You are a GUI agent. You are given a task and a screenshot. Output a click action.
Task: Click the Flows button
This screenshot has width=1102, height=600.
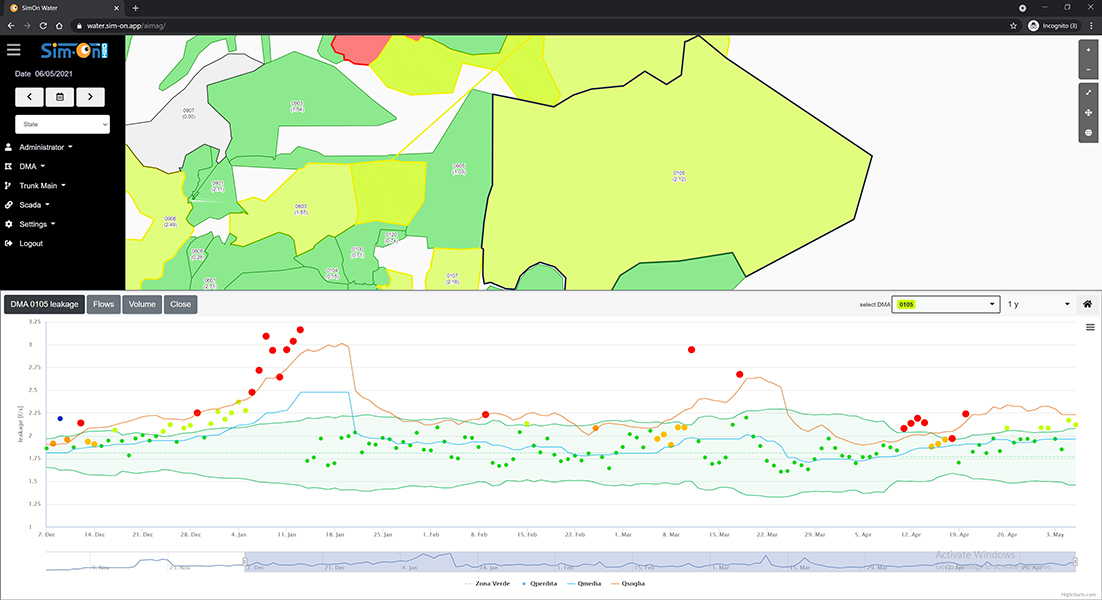(x=103, y=304)
